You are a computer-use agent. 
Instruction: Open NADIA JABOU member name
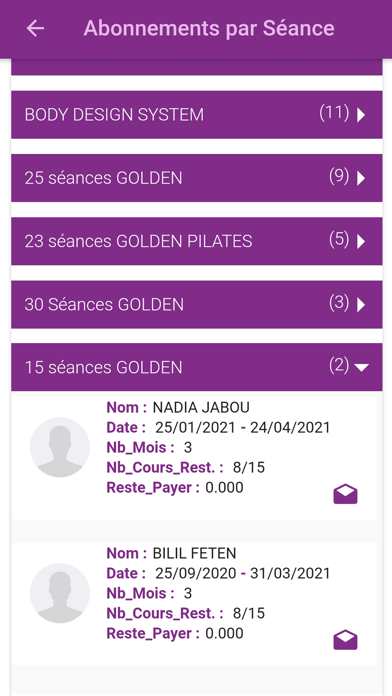[201, 407]
